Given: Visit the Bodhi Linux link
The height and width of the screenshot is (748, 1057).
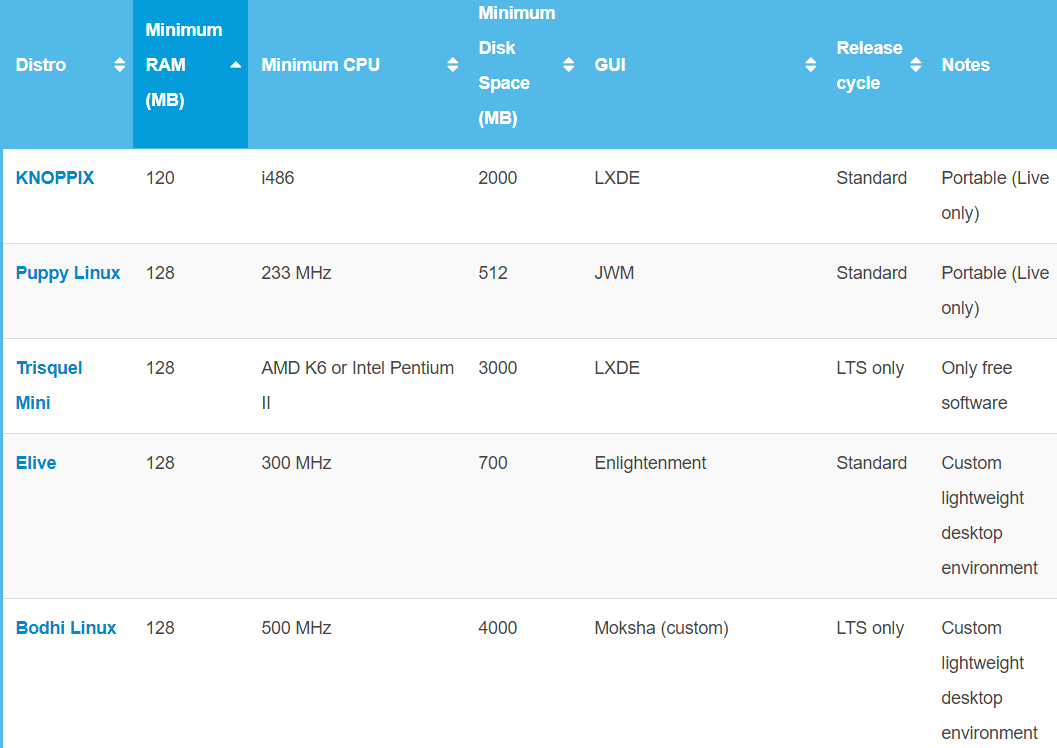Looking at the screenshot, I should click(x=65, y=628).
